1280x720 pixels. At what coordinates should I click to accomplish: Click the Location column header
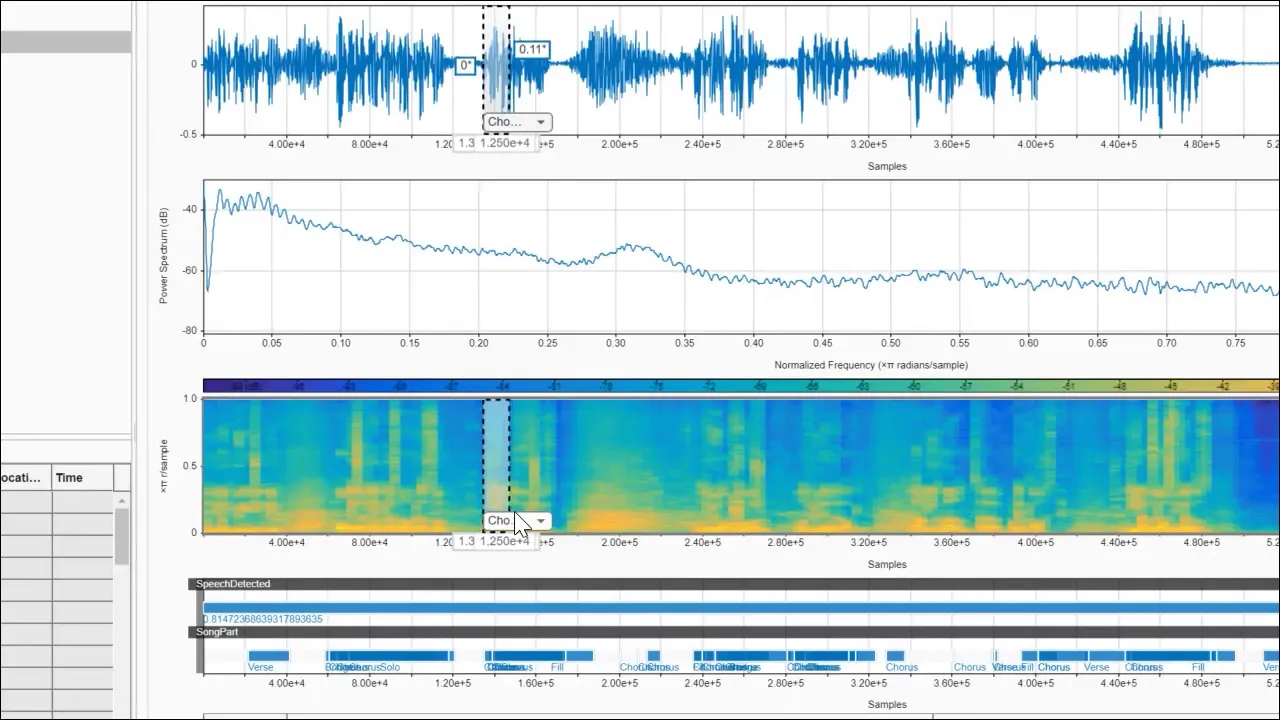pos(24,477)
